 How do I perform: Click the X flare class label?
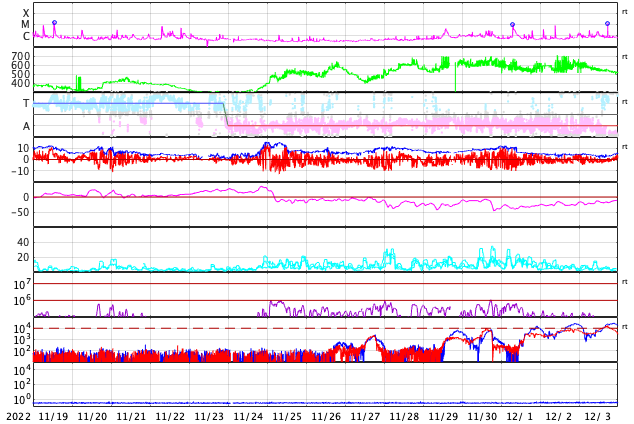pyautogui.click(x=26, y=14)
